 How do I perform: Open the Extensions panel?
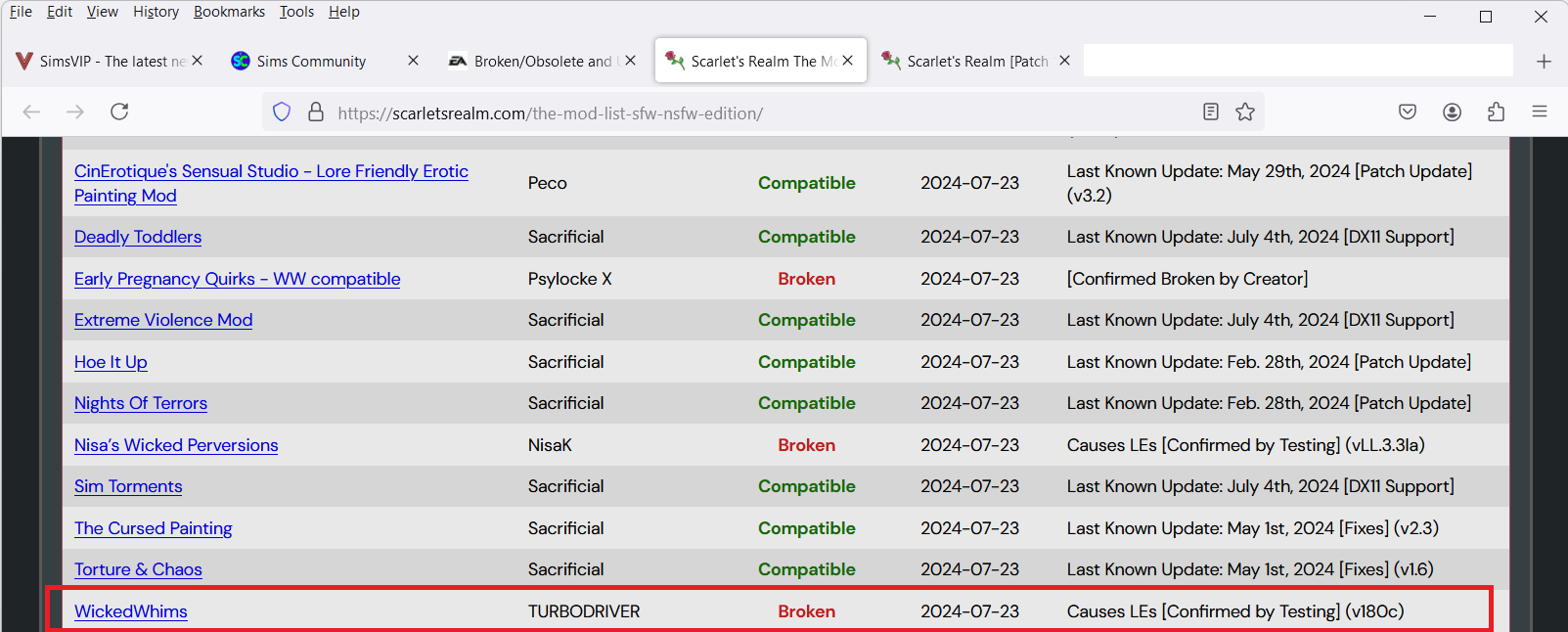point(1496,112)
